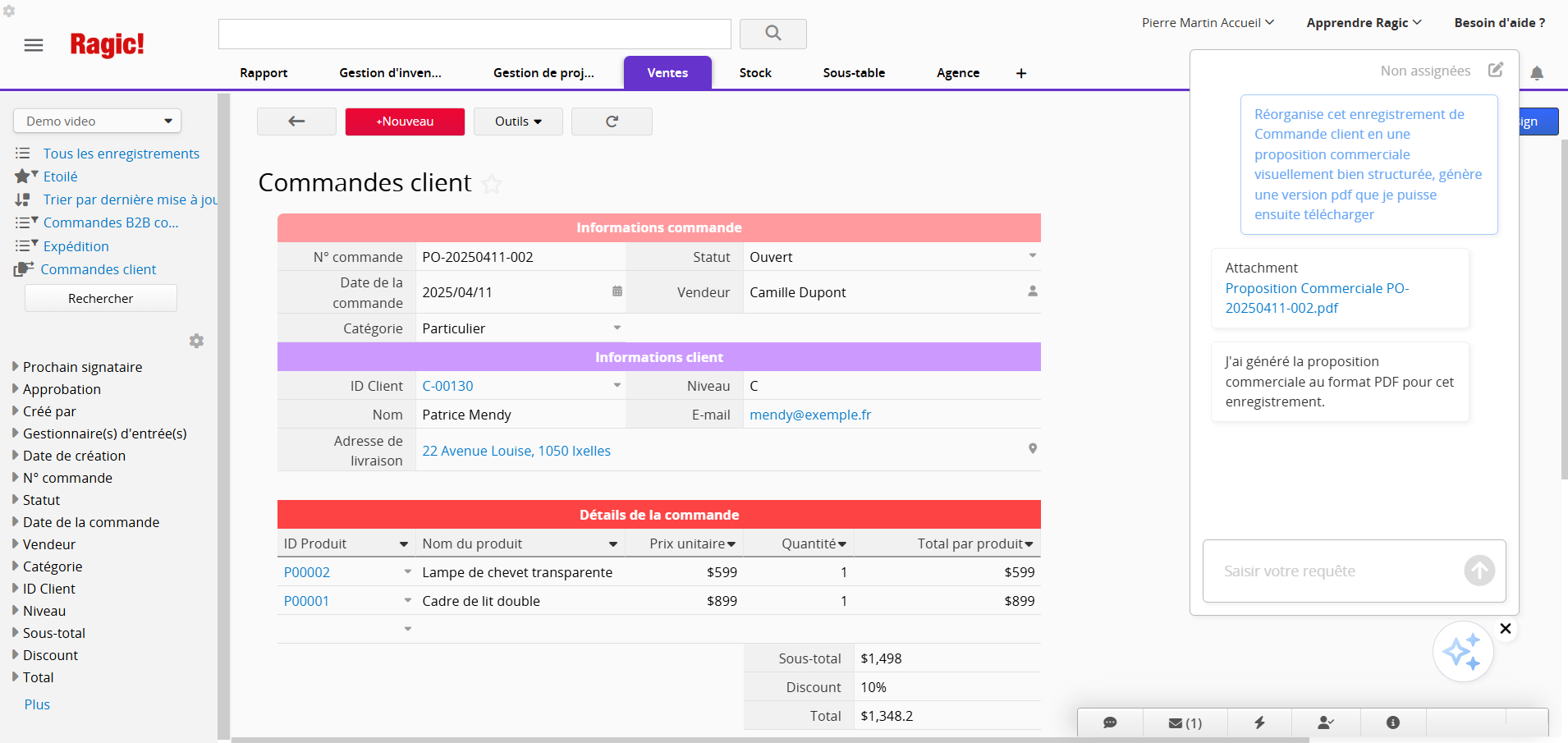Screen dimensions: 1568x743
Task: Open the calendar date picker icon
Action: coord(617,291)
